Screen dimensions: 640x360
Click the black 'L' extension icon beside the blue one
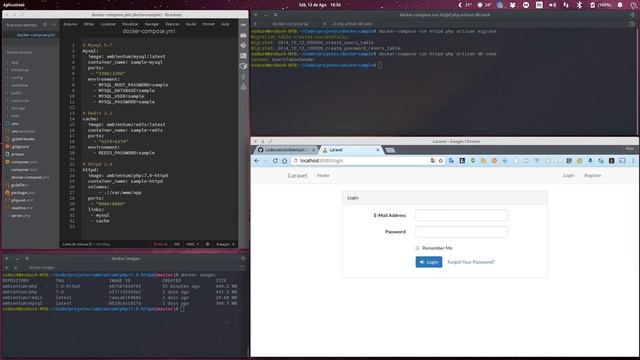pyautogui.click(x=462, y=161)
